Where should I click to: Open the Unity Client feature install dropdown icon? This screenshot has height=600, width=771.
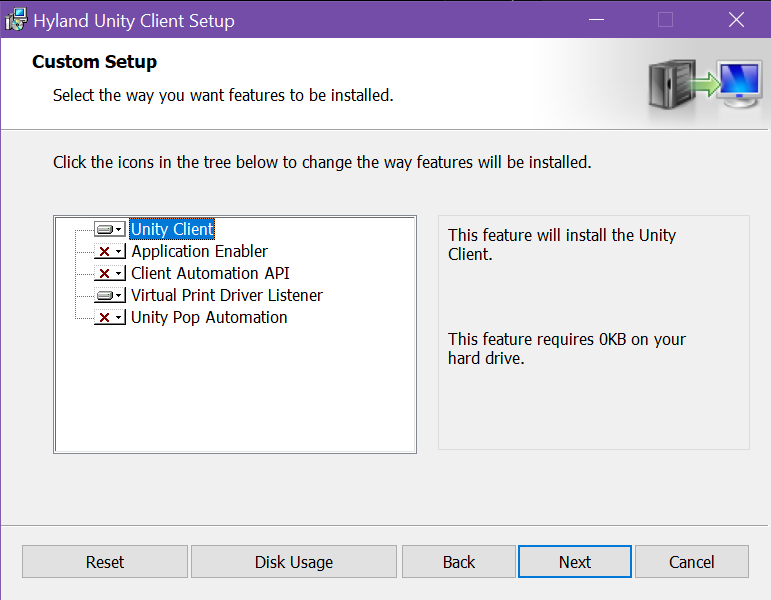110,229
